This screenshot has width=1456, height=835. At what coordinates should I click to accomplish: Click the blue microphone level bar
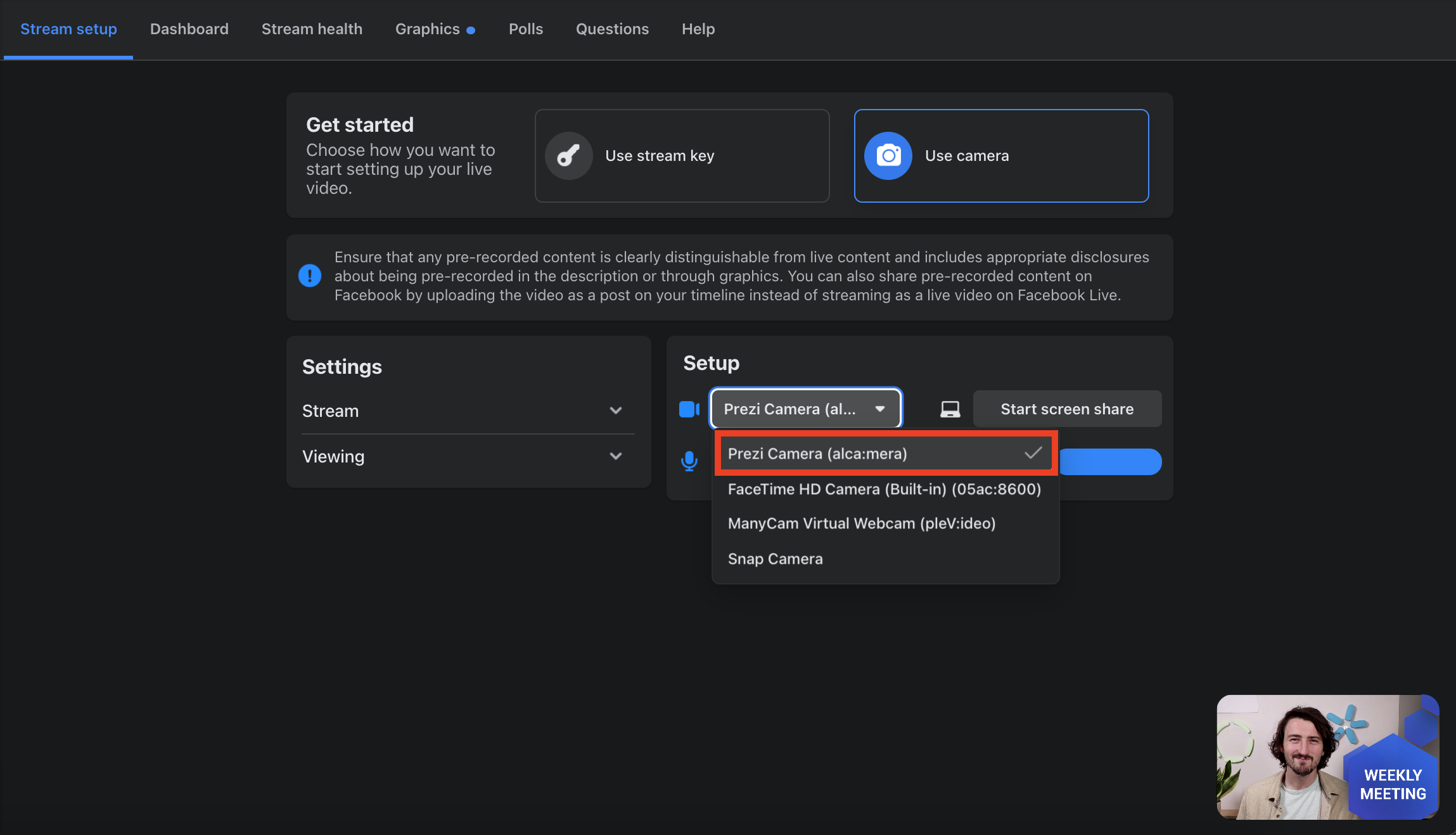(1110, 462)
